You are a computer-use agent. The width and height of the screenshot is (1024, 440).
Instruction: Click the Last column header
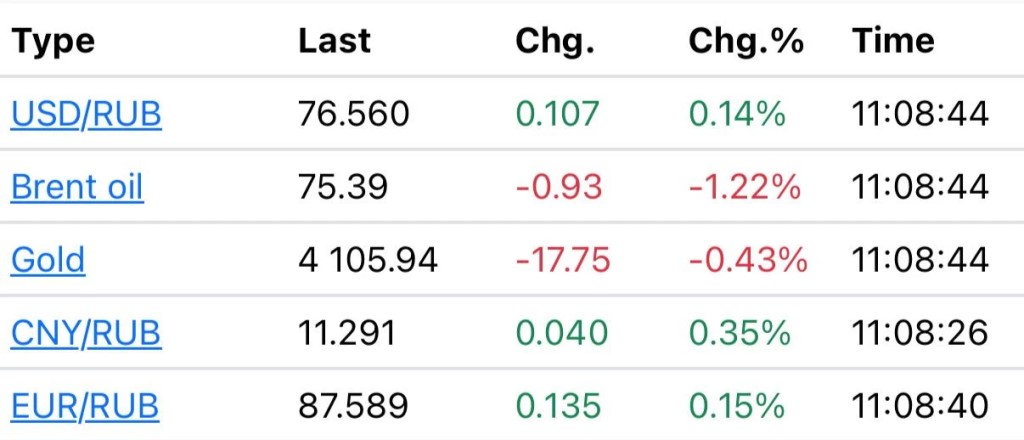[x=334, y=41]
